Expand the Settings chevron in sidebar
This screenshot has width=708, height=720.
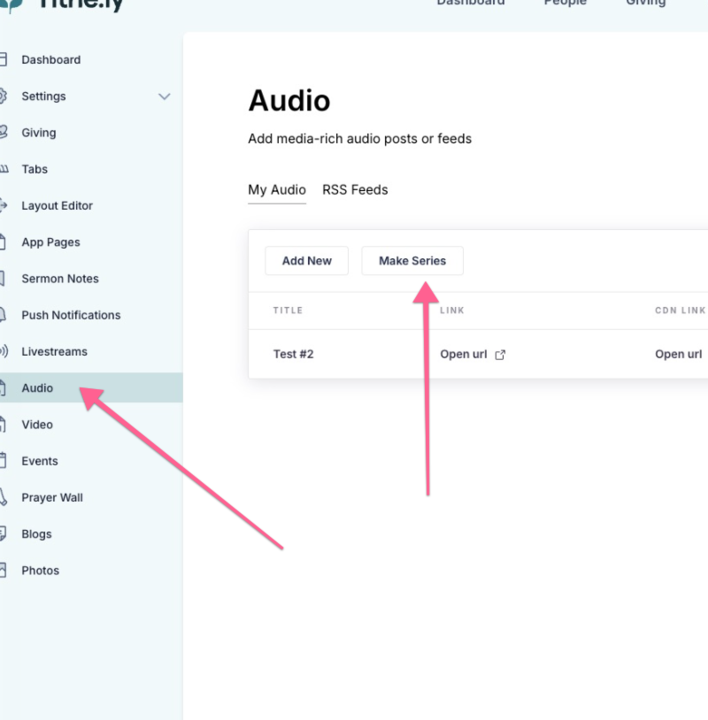coord(164,97)
